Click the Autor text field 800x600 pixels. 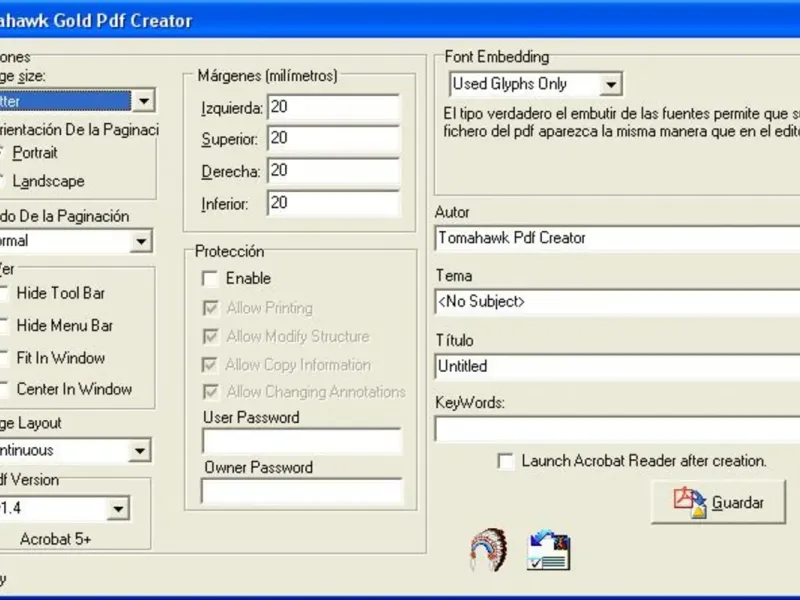pos(617,238)
